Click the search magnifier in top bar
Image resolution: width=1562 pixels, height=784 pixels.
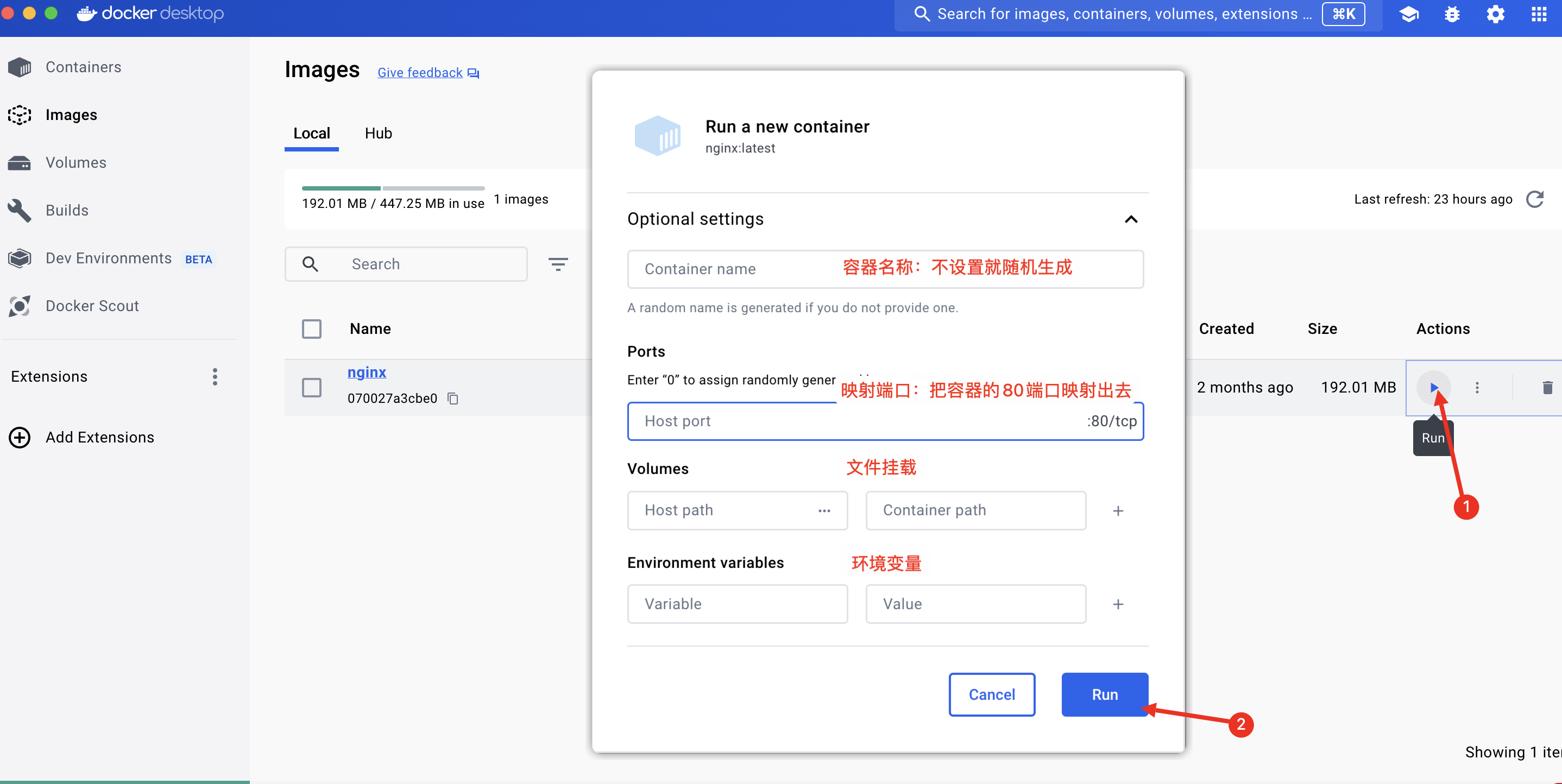point(922,14)
